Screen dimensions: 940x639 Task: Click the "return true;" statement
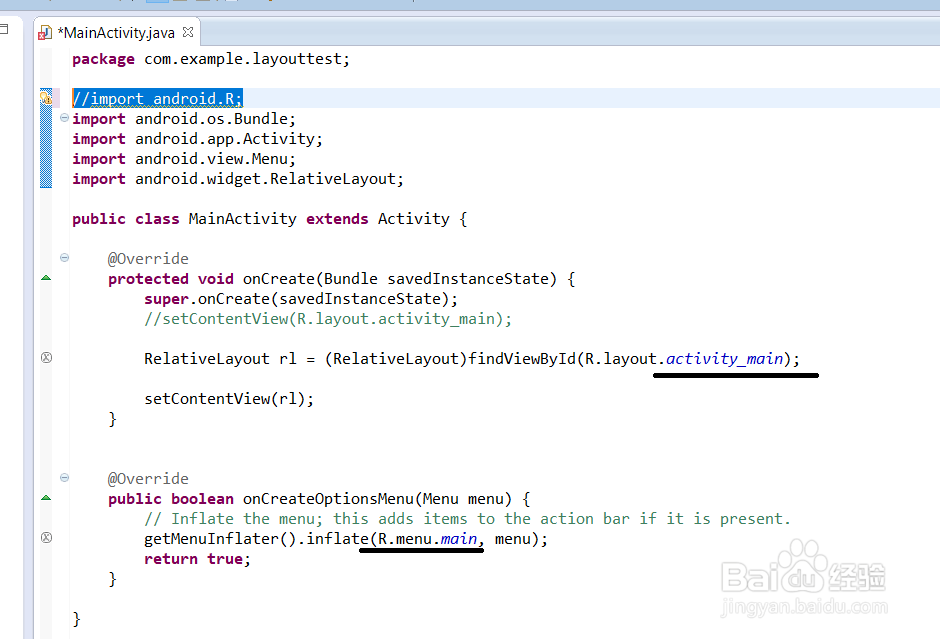click(197, 559)
